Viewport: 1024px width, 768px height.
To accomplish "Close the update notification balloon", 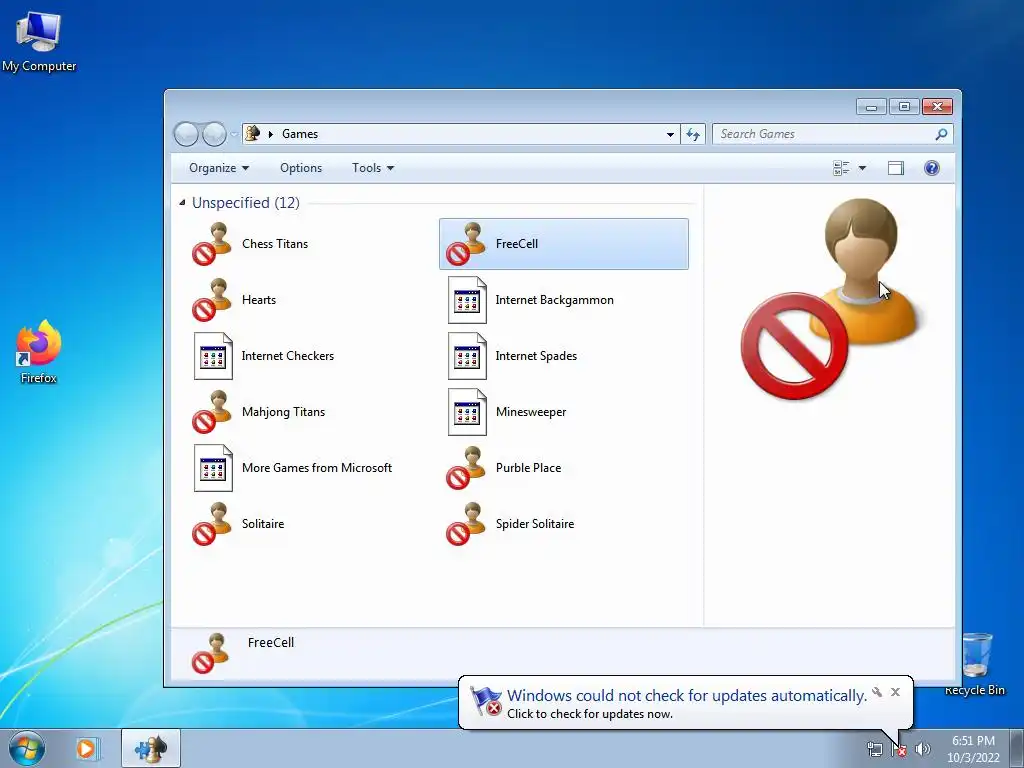I will 895,692.
